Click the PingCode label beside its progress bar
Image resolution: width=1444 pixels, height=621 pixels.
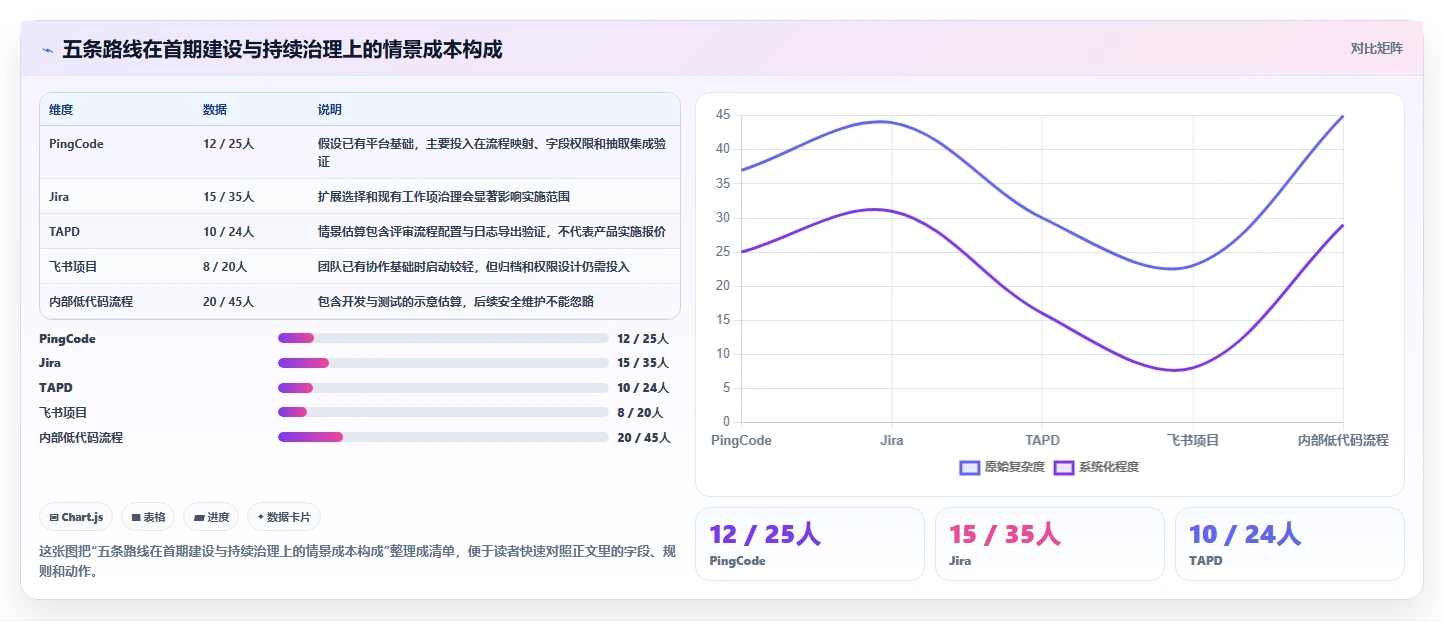click(x=67, y=339)
